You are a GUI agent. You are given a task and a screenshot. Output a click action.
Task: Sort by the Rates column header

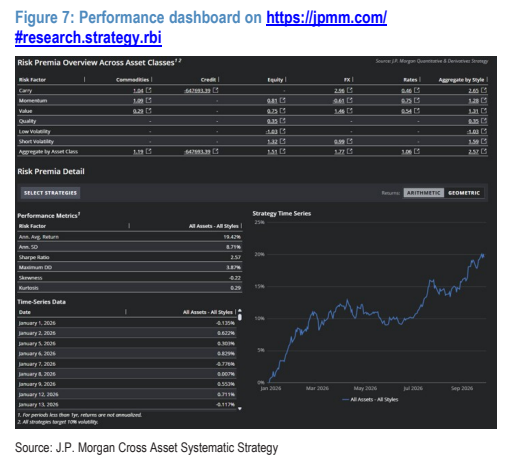[x=410, y=80]
